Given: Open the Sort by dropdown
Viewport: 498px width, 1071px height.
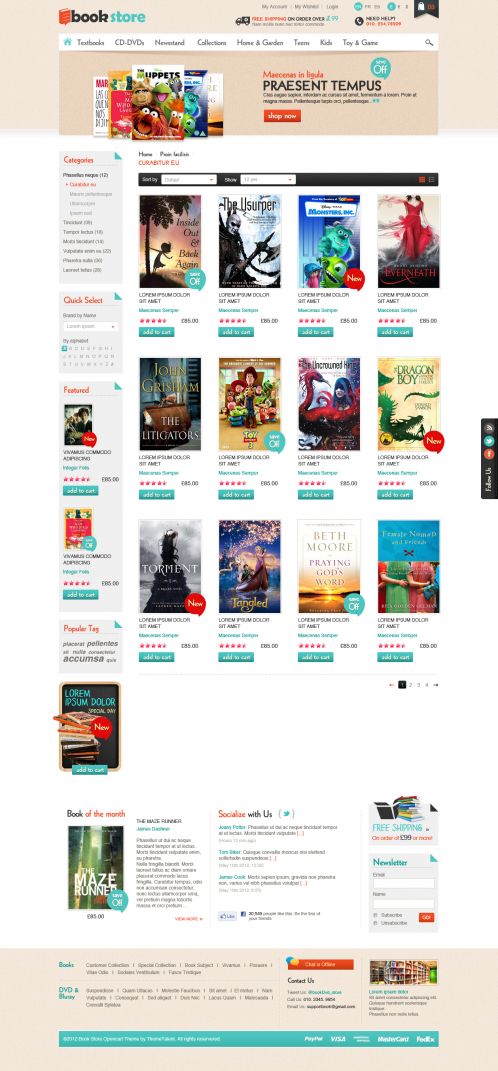Looking at the screenshot, I should coord(189,180).
